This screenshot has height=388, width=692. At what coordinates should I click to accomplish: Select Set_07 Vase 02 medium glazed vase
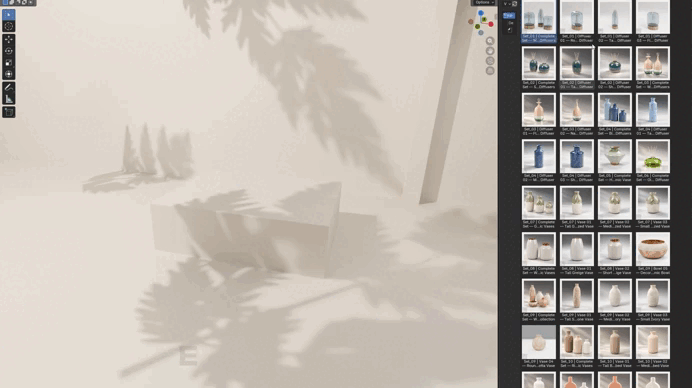615,207
